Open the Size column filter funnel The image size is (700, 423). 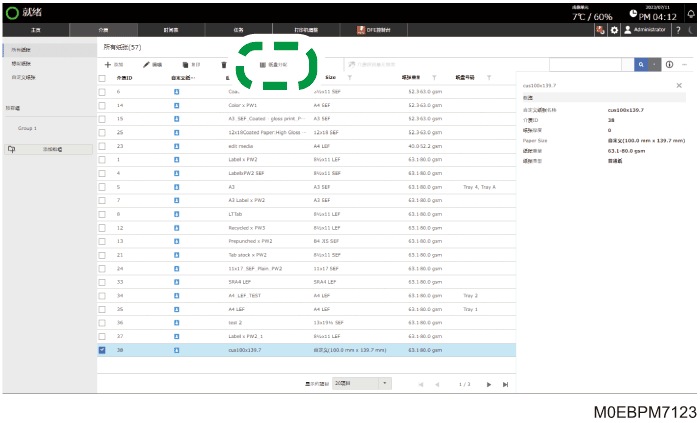point(350,78)
